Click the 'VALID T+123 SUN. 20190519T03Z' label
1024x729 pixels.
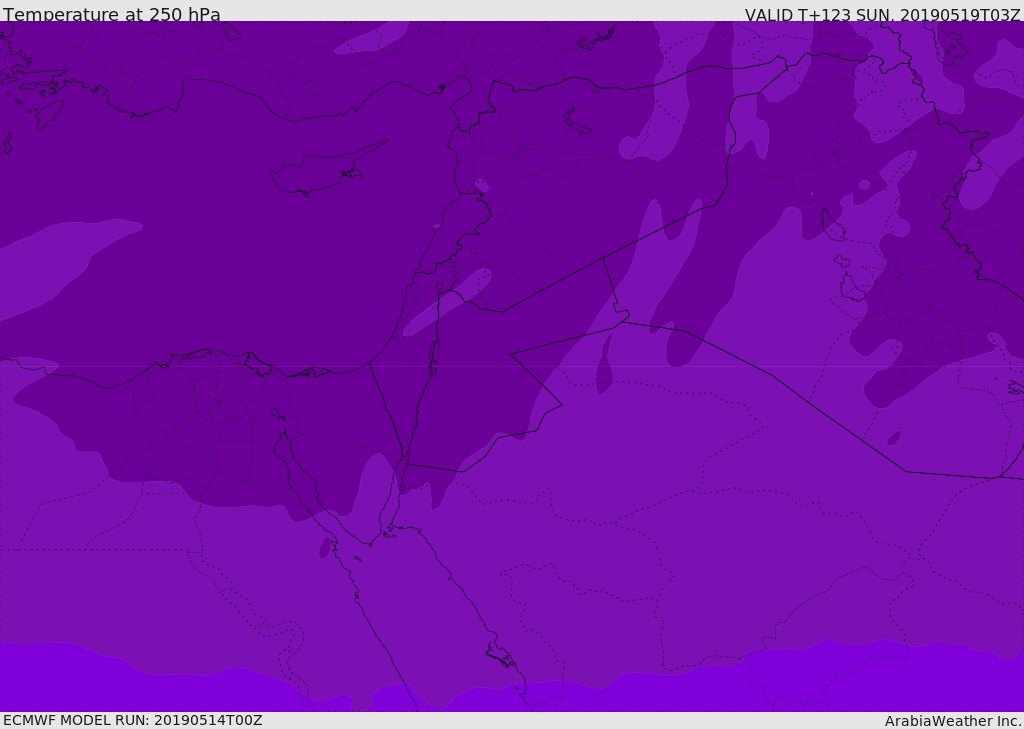click(x=882, y=14)
